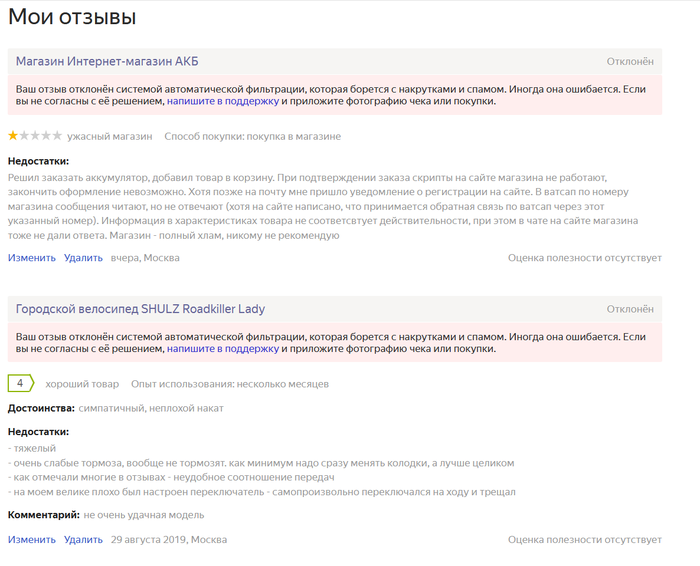Edit the SHULZ bicycle review via "Изменить"

pos(32,540)
